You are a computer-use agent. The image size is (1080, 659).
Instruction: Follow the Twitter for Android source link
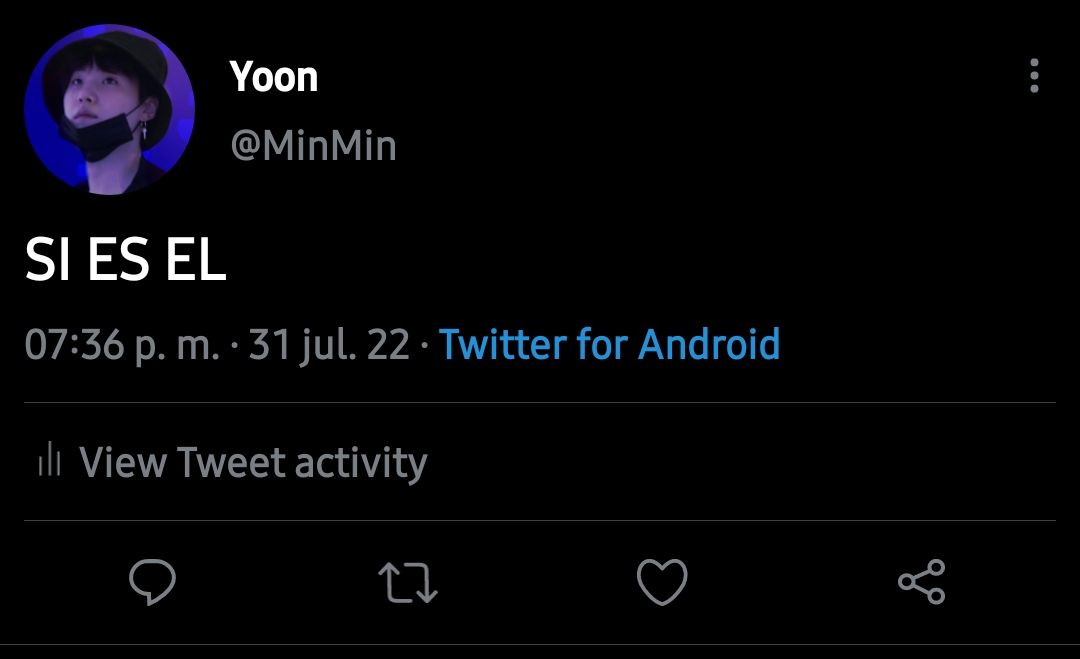point(609,344)
